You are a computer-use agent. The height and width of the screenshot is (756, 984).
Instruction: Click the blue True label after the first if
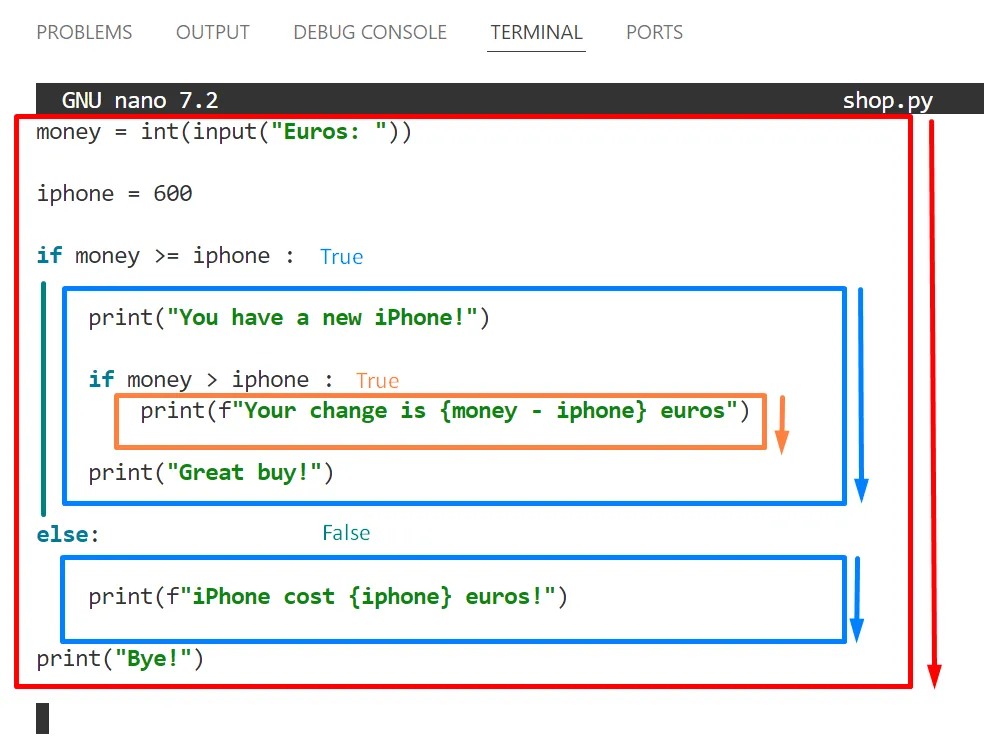(341, 257)
